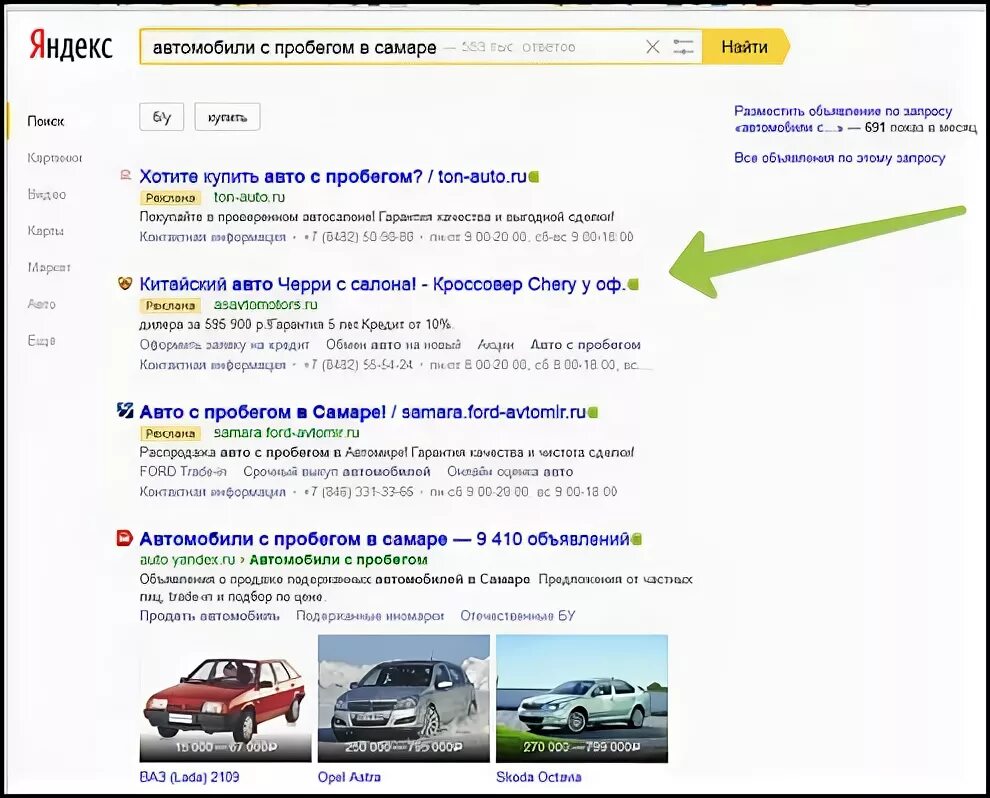Select the купить suggestion chip
The height and width of the screenshot is (798, 990).
tap(227, 117)
